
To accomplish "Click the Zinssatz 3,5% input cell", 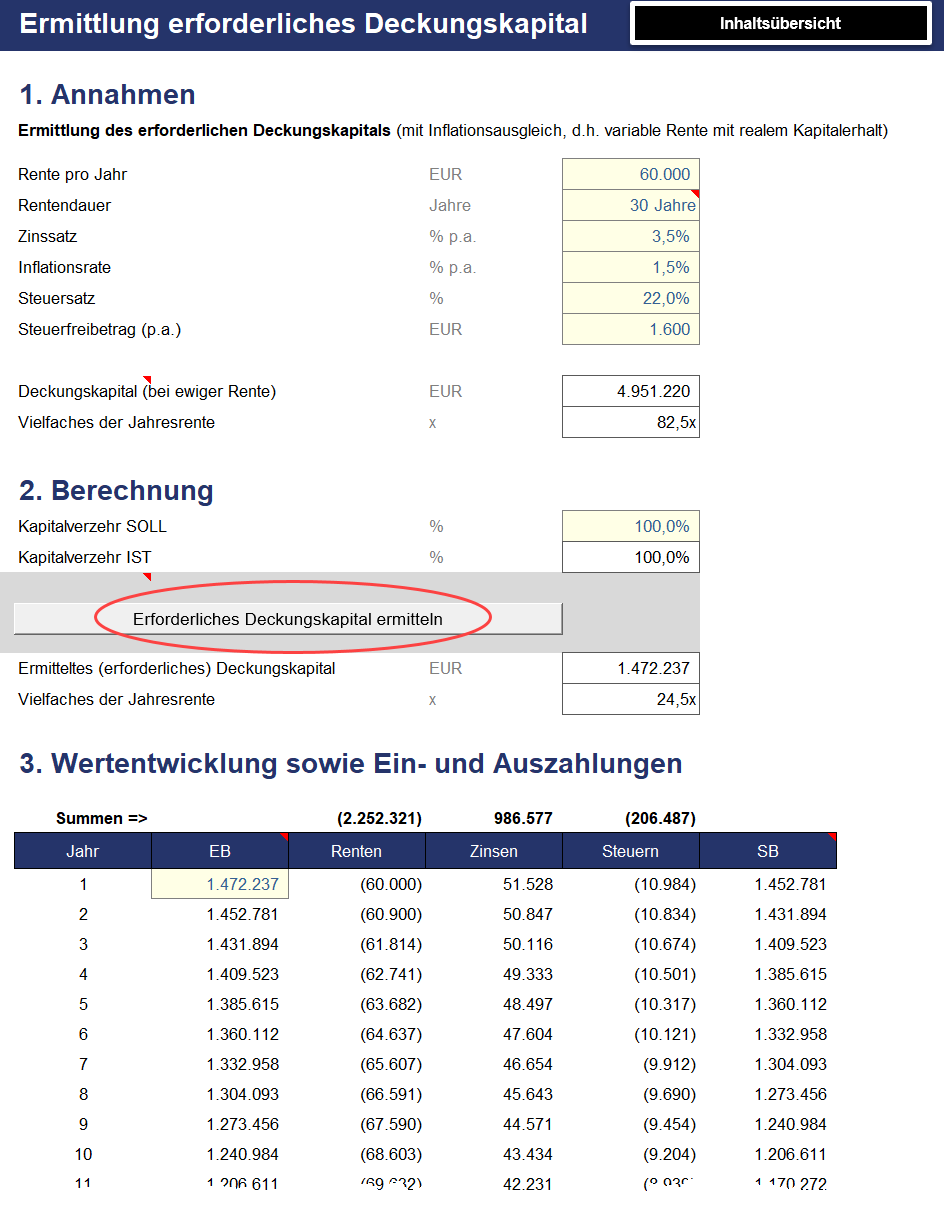I will [631, 236].
